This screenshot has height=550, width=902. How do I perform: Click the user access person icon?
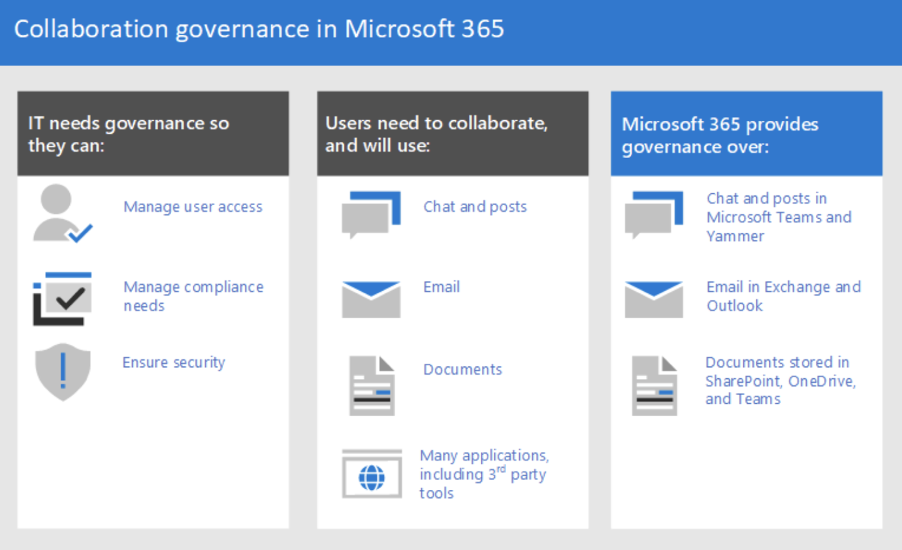[63, 213]
